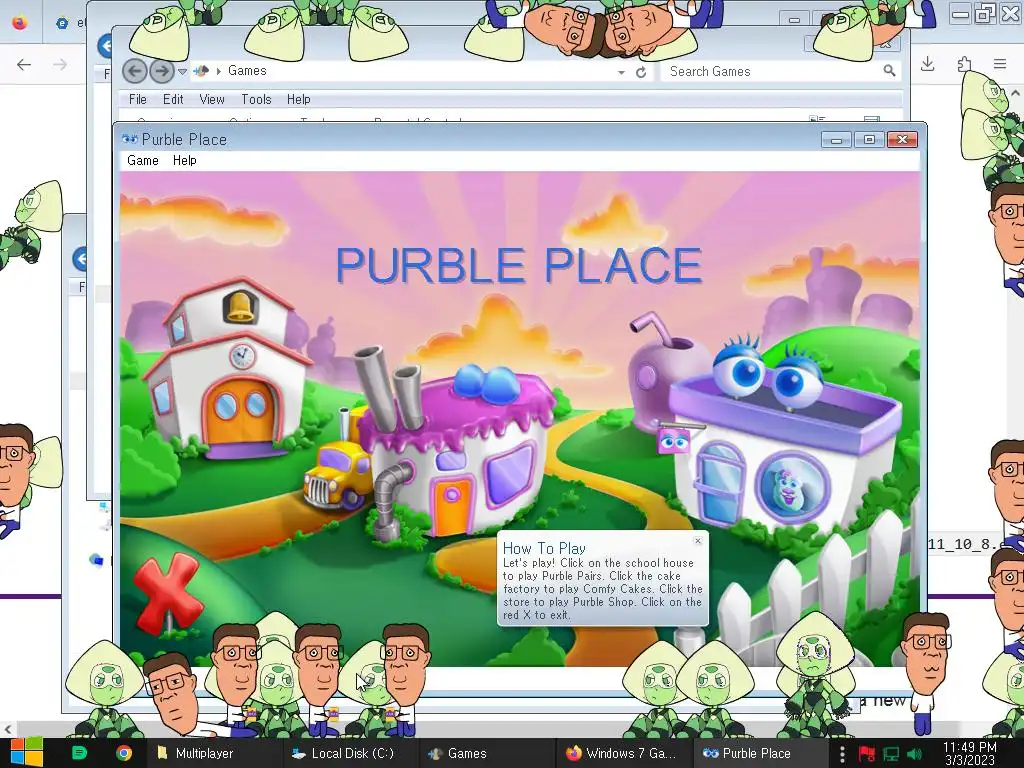Image resolution: width=1024 pixels, height=768 pixels.
Task: Open the Edit menu in Games explorer window
Action: (x=173, y=99)
